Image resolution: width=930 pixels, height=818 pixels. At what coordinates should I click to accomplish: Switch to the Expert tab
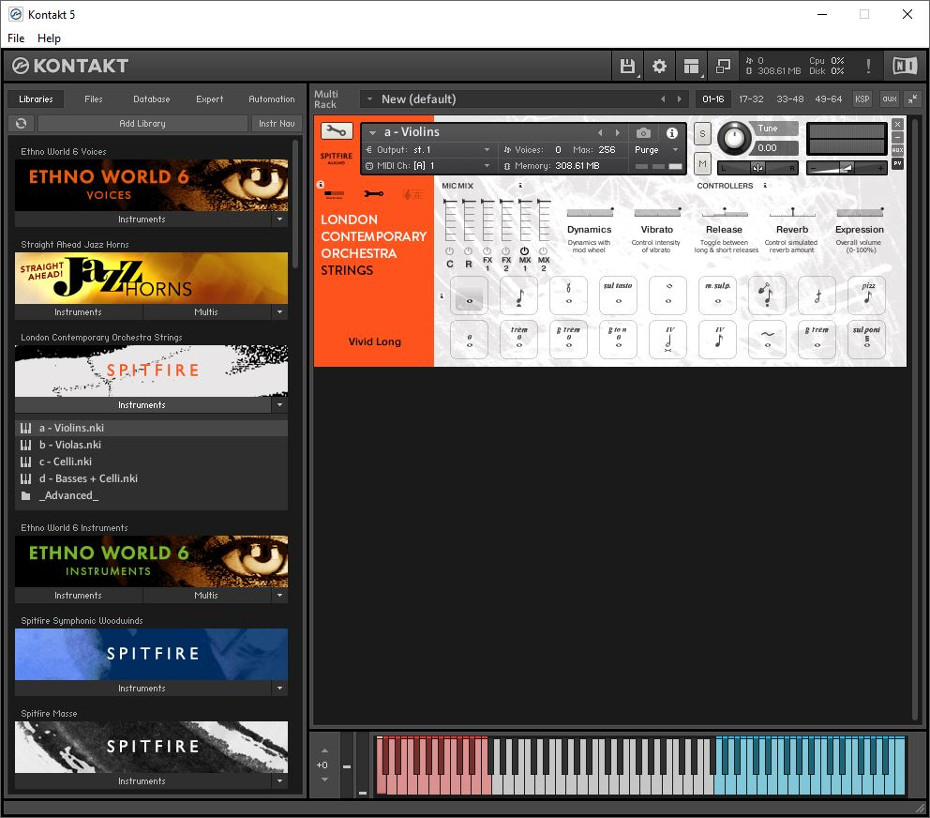[x=209, y=99]
